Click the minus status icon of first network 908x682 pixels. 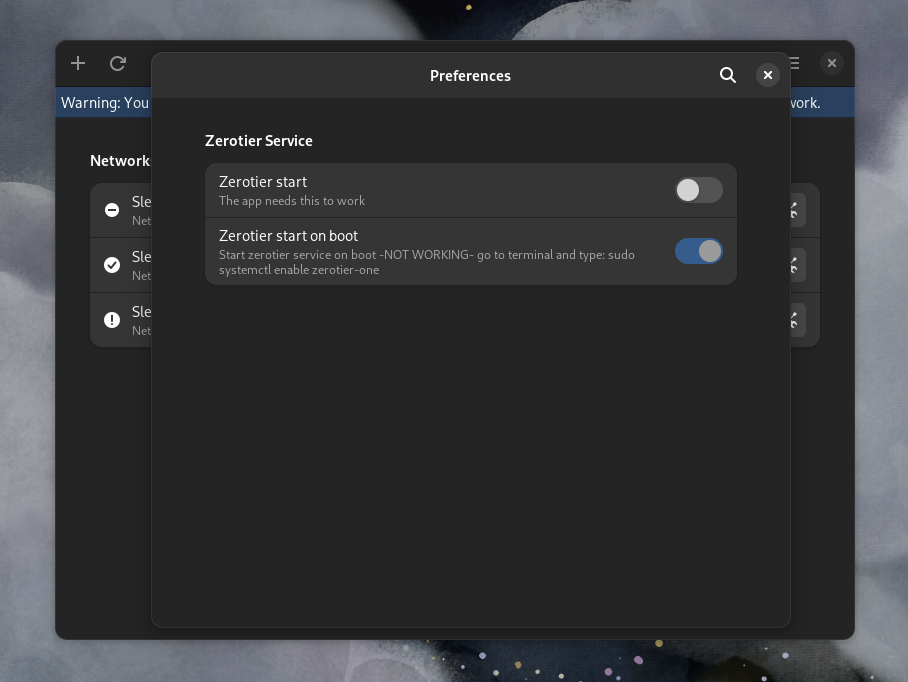(112, 210)
